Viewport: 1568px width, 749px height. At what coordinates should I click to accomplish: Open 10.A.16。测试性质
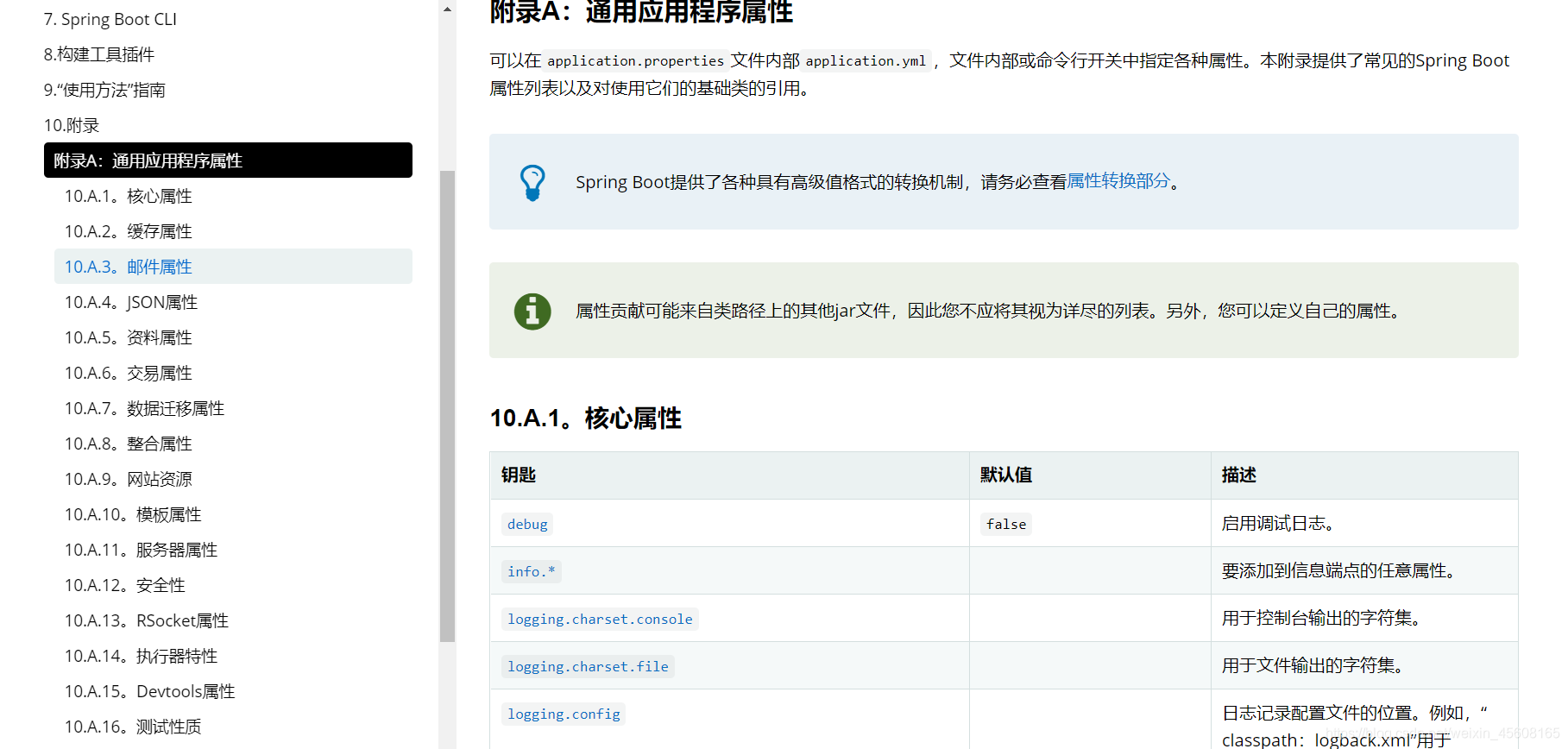coord(133,727)
